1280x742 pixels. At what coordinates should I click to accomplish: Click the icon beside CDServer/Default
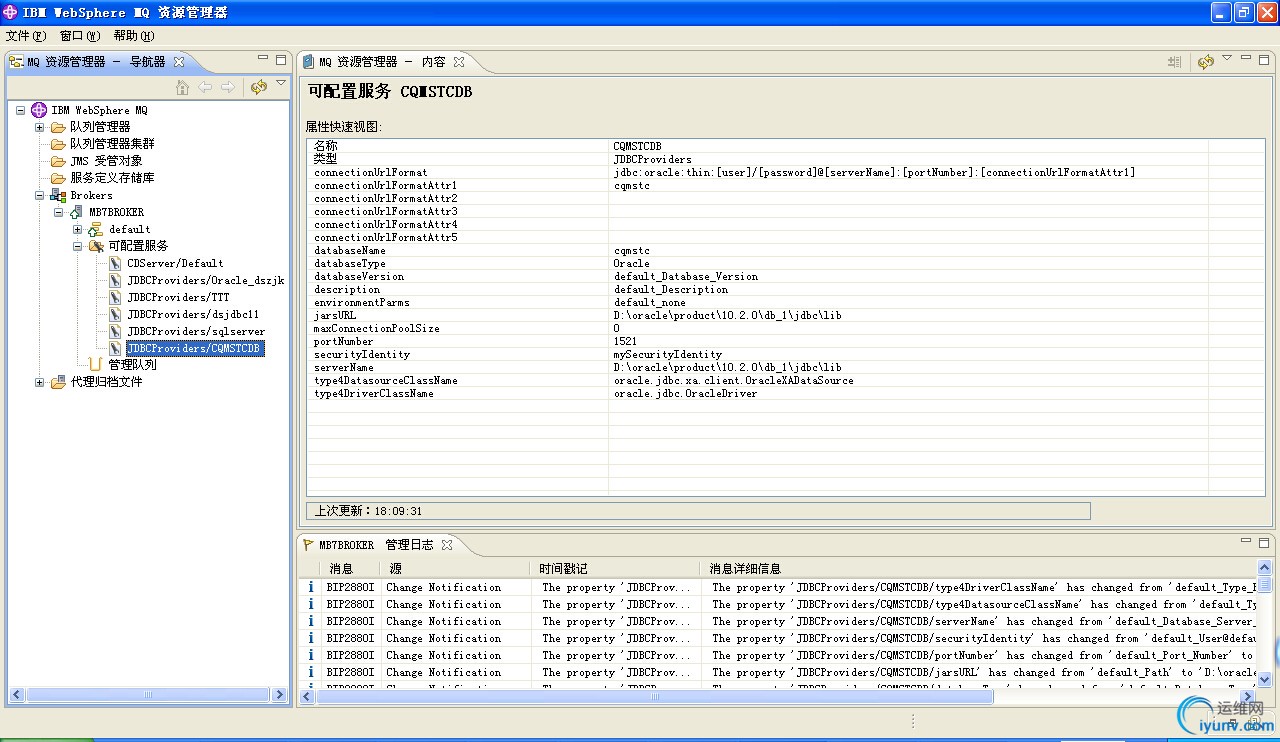(x=115, y=263)
